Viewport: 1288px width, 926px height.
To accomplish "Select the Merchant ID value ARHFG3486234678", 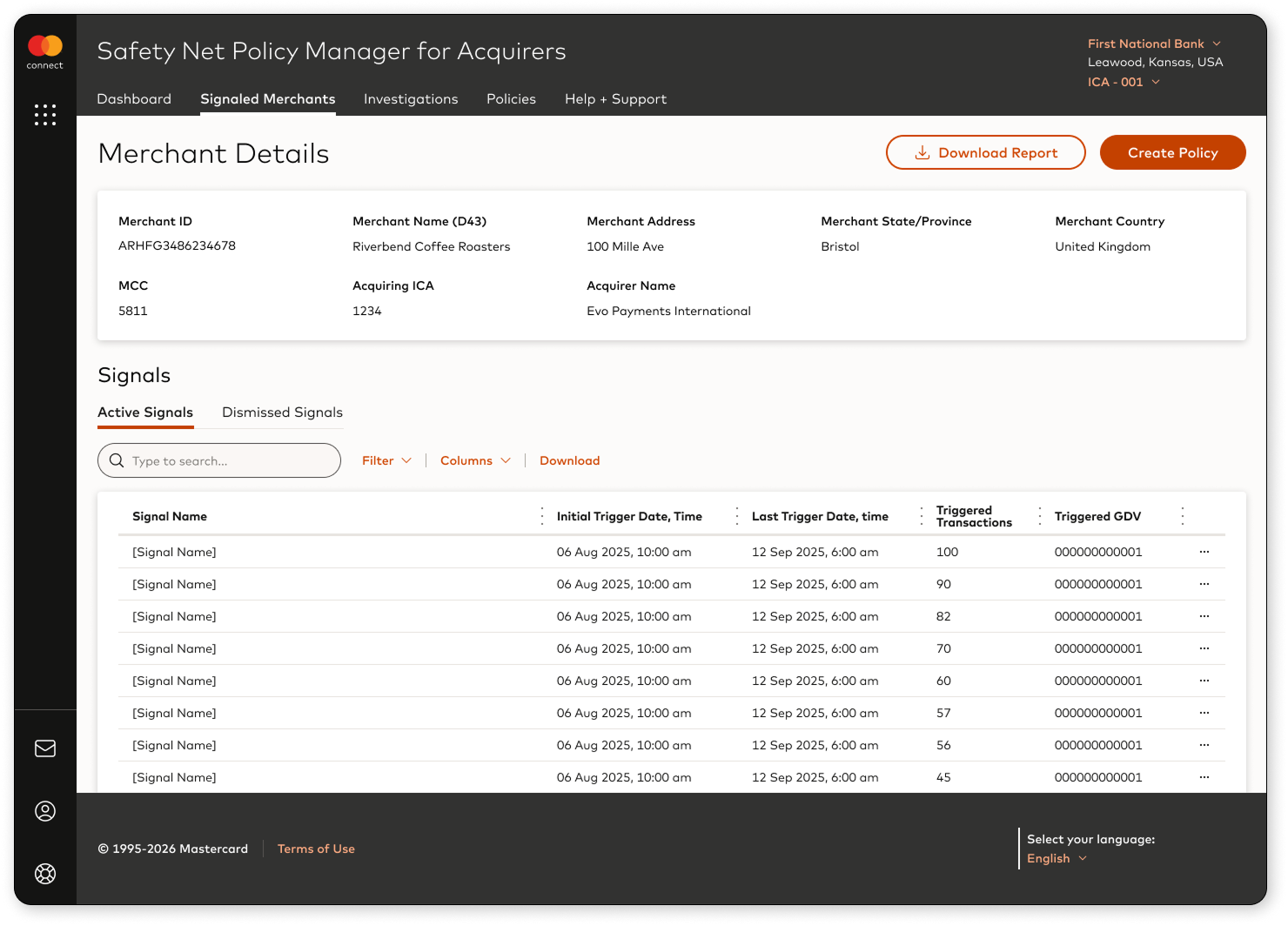I will (x=177, y=246).
